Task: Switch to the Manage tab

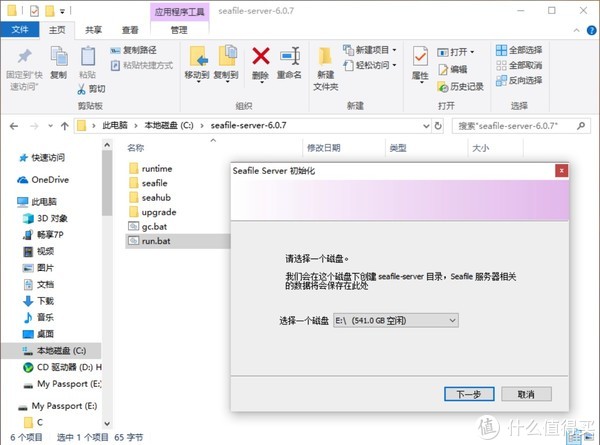Action: pyautogui.click(x=179, y=30)
